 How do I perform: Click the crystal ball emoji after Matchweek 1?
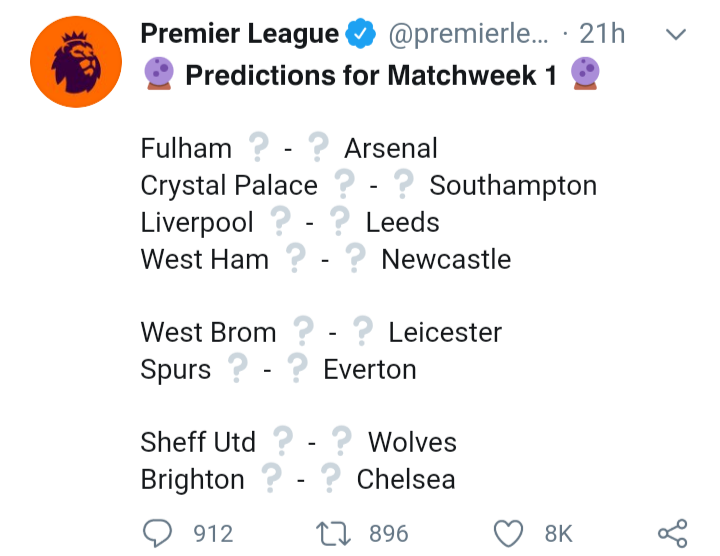coord(585,75)
